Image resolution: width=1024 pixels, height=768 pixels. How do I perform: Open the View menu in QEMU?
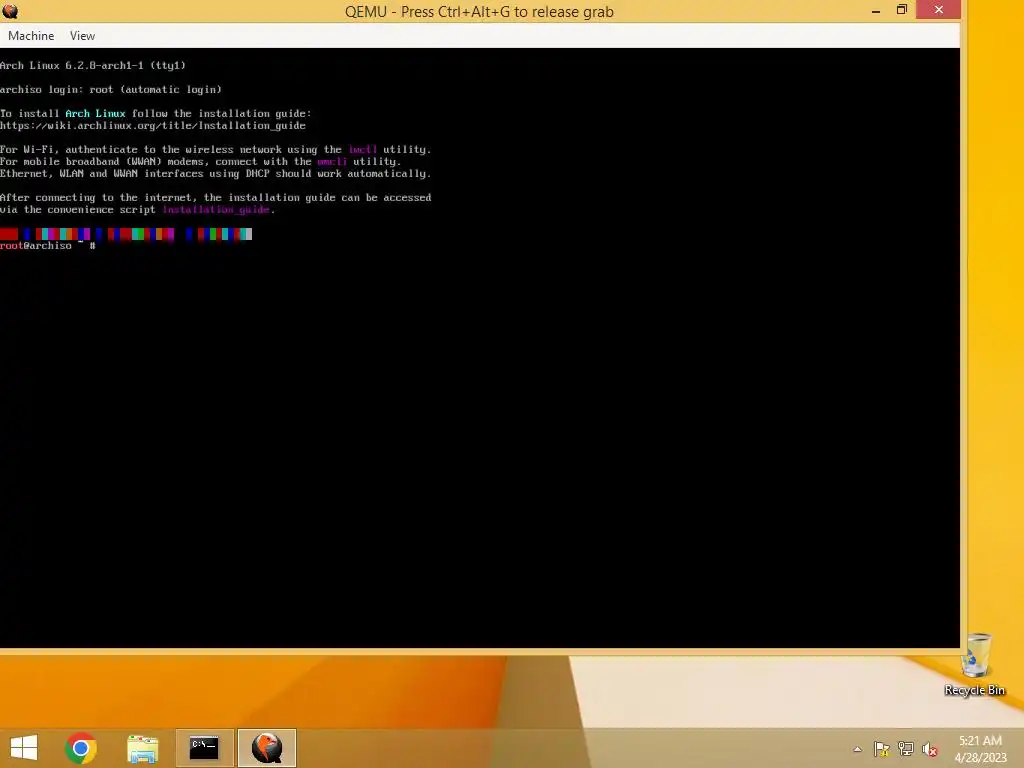(x=82, y=36)
